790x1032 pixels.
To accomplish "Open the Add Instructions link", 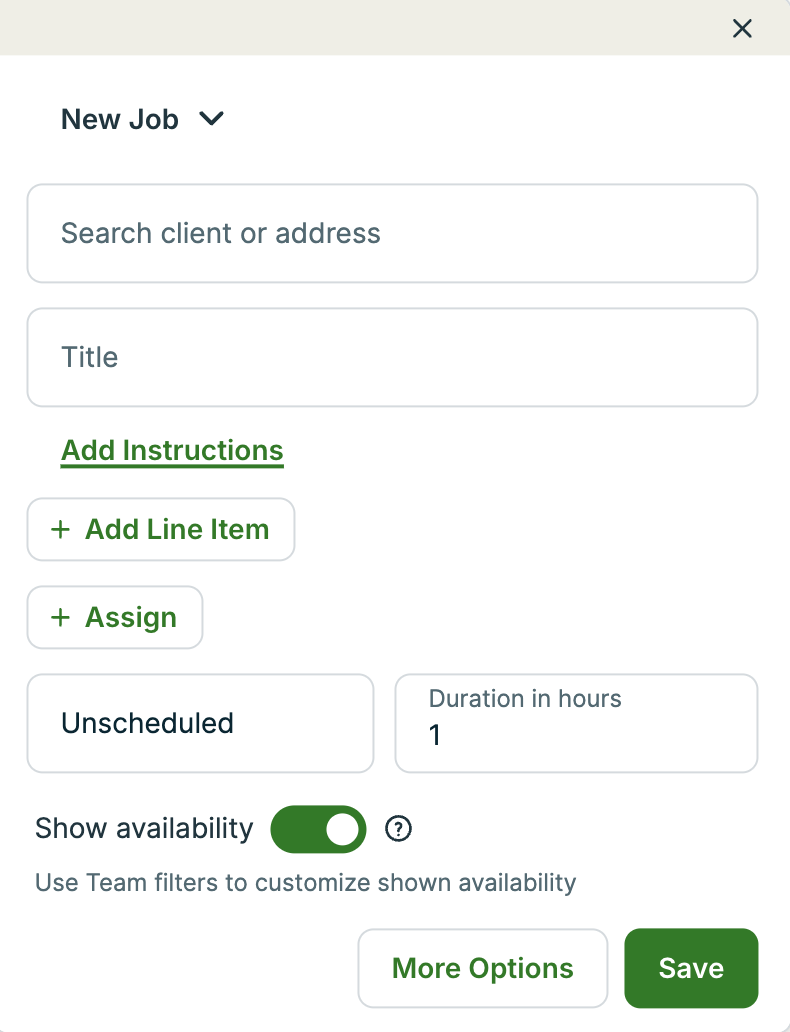I will [x=172, y=451].
